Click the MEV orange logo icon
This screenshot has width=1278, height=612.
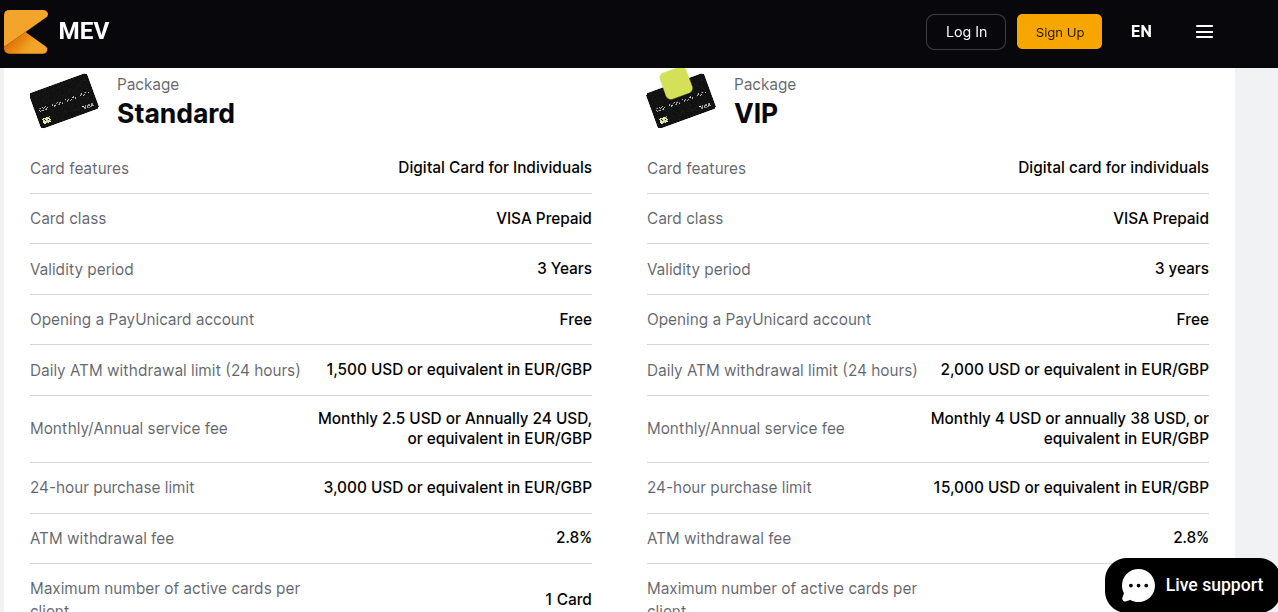pyautogui.click(x=25, y=31)
